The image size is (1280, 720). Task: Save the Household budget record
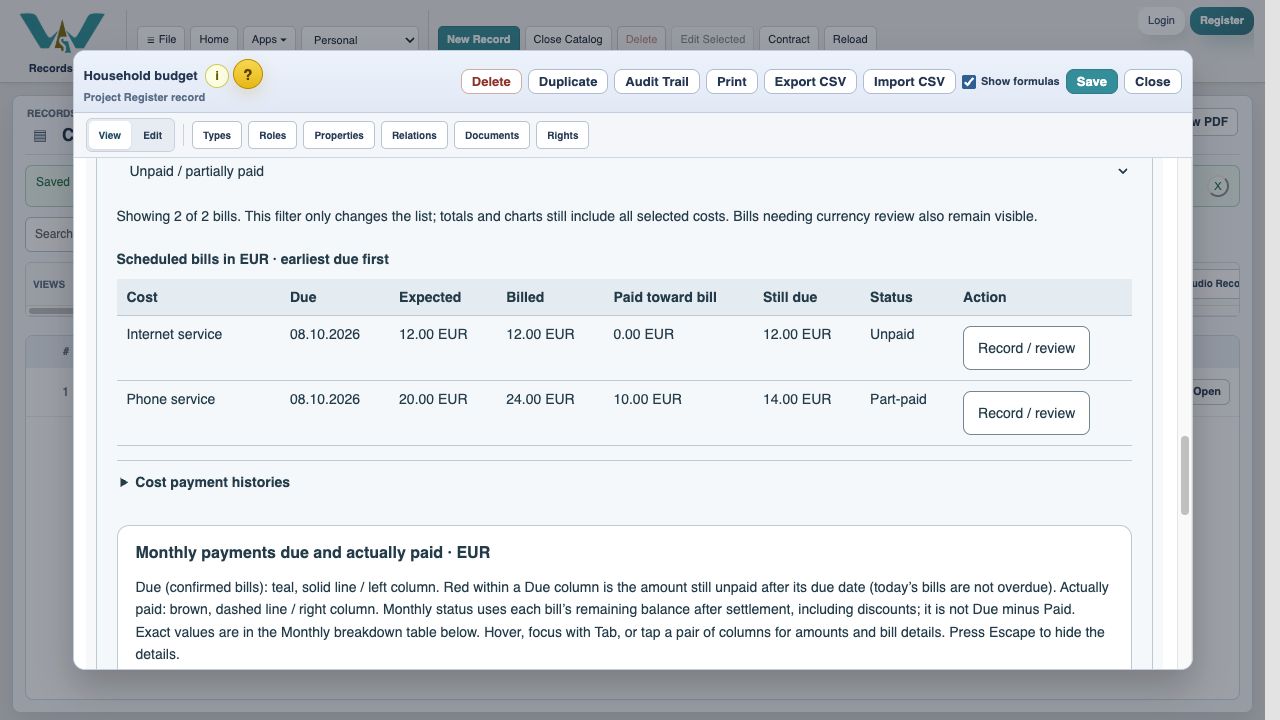1092,82
